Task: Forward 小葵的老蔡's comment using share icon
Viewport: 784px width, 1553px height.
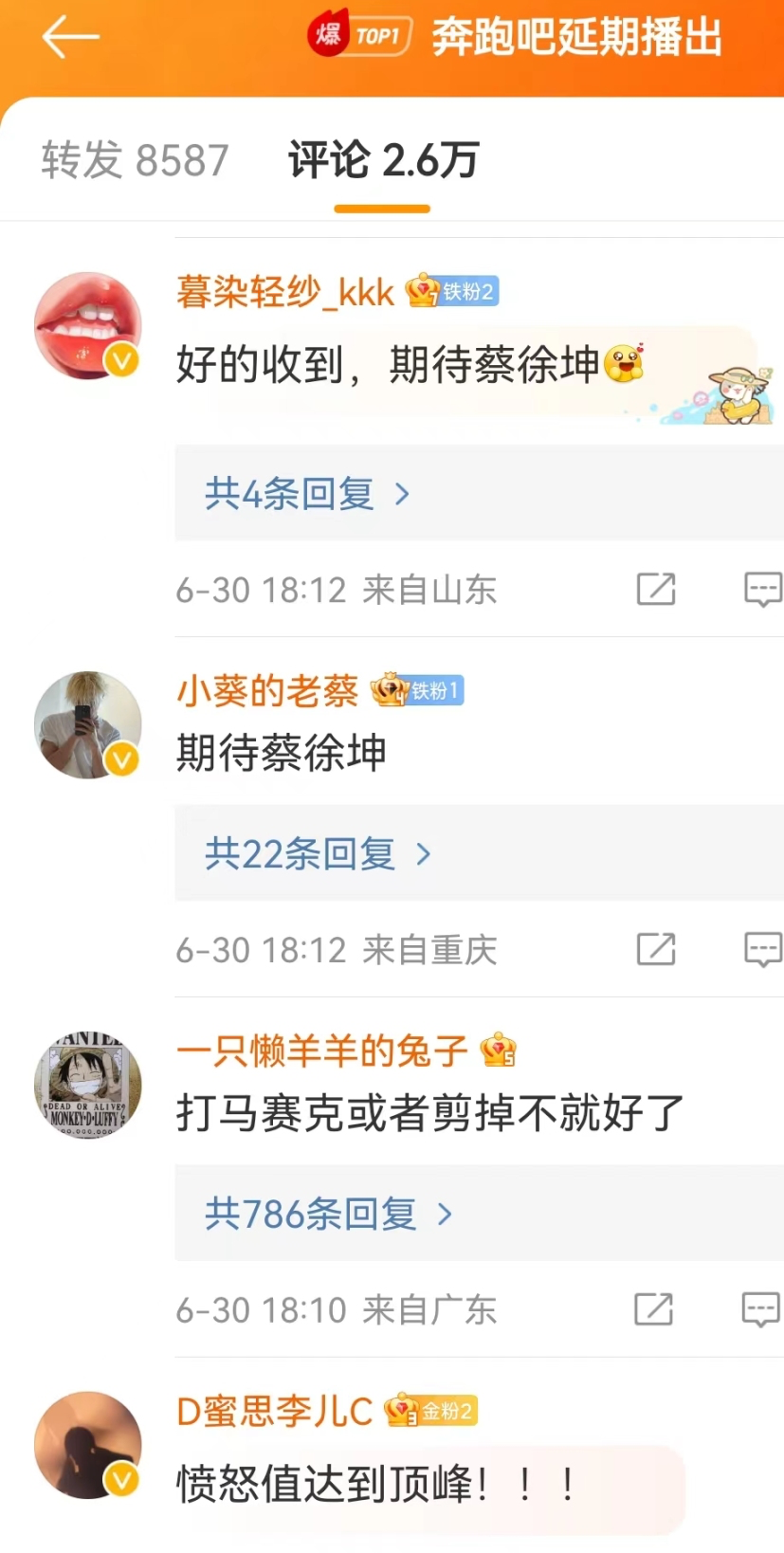Action: tap(655, 949)
